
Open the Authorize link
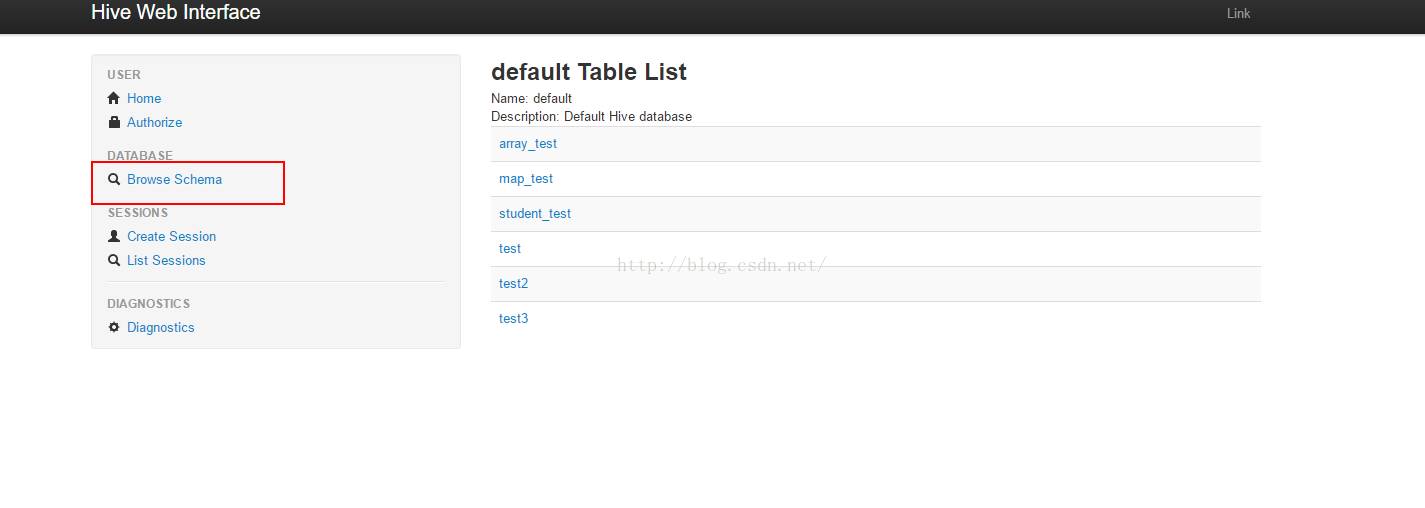155,122
